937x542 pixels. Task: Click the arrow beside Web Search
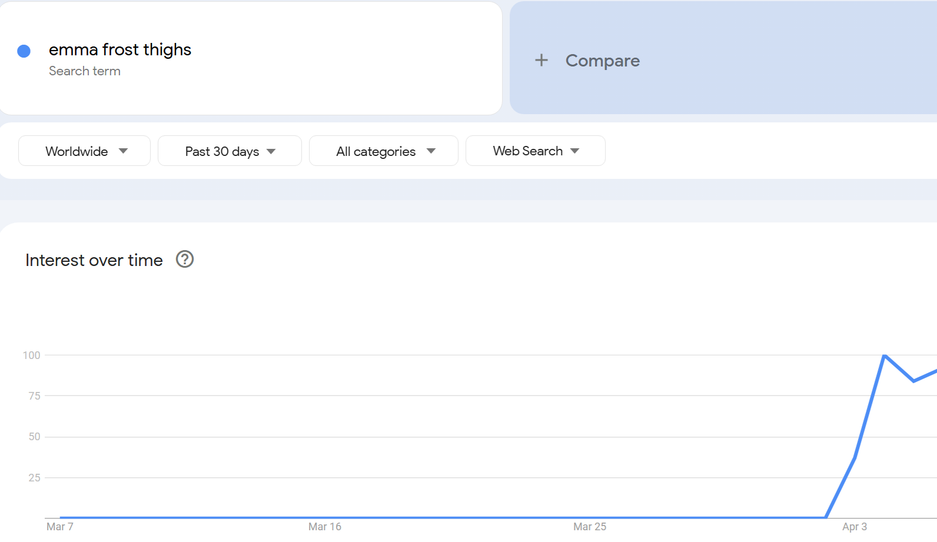coord(575,151)
